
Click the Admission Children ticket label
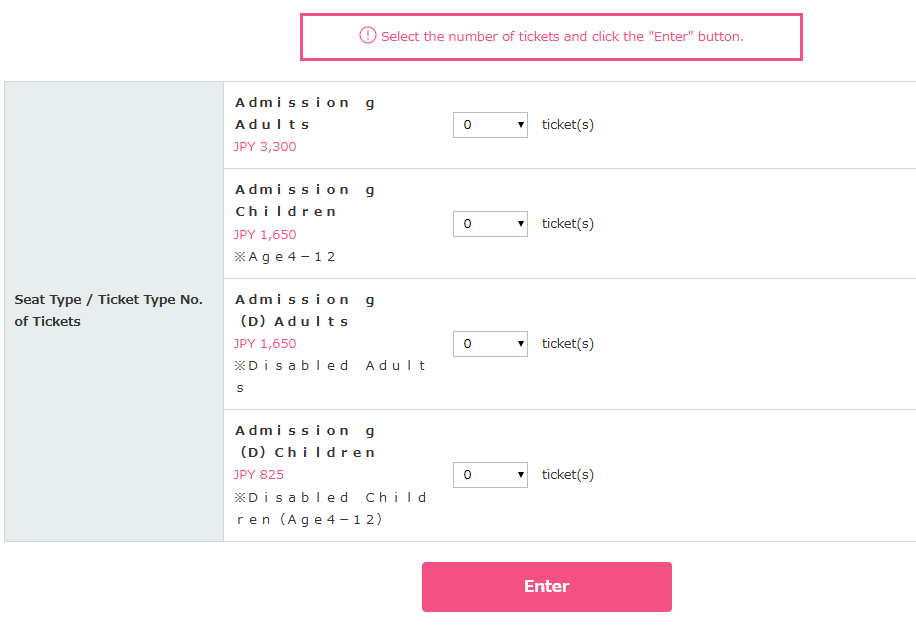click(304, 200)
